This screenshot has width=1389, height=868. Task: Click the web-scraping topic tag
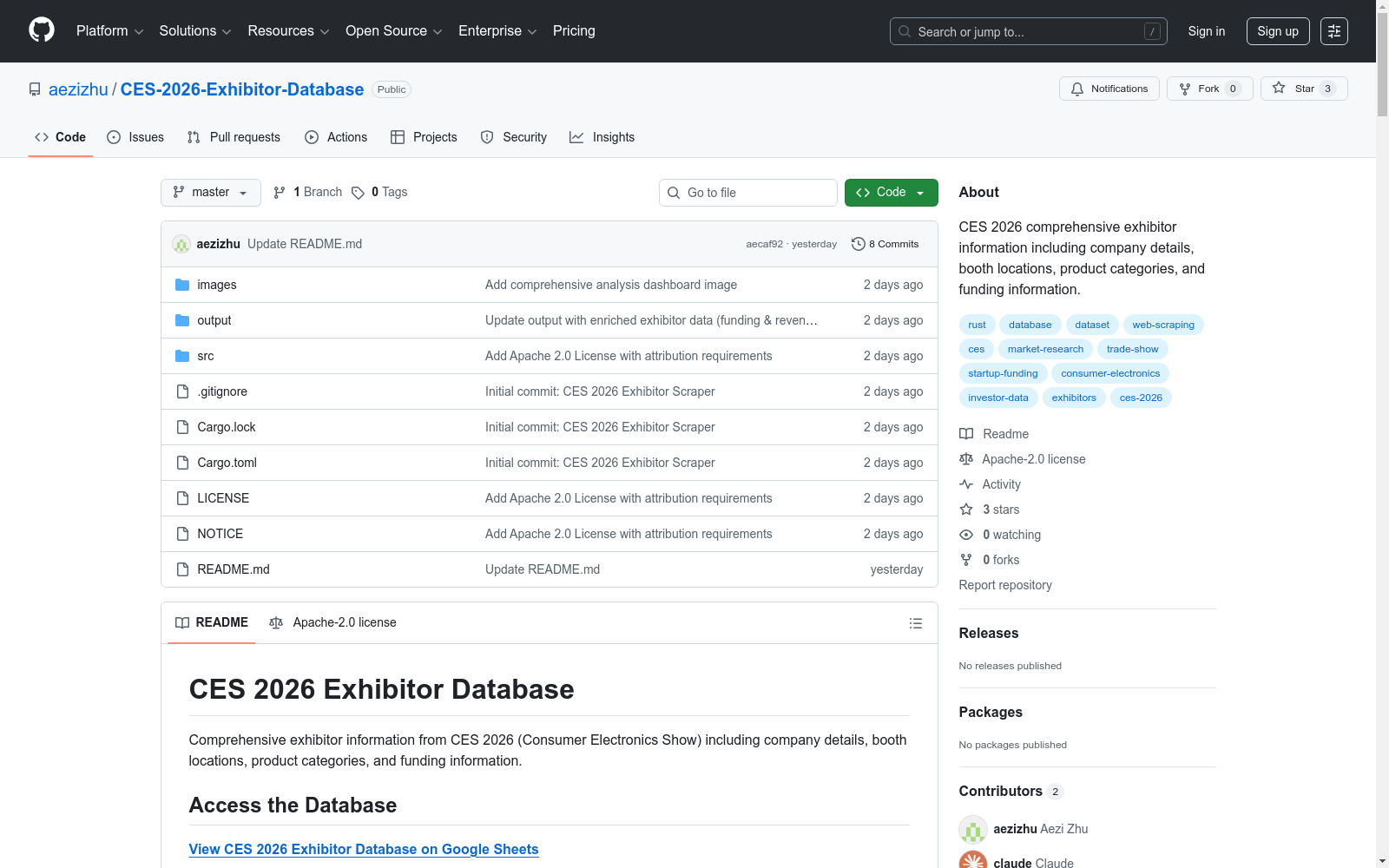click(1163, 325)
